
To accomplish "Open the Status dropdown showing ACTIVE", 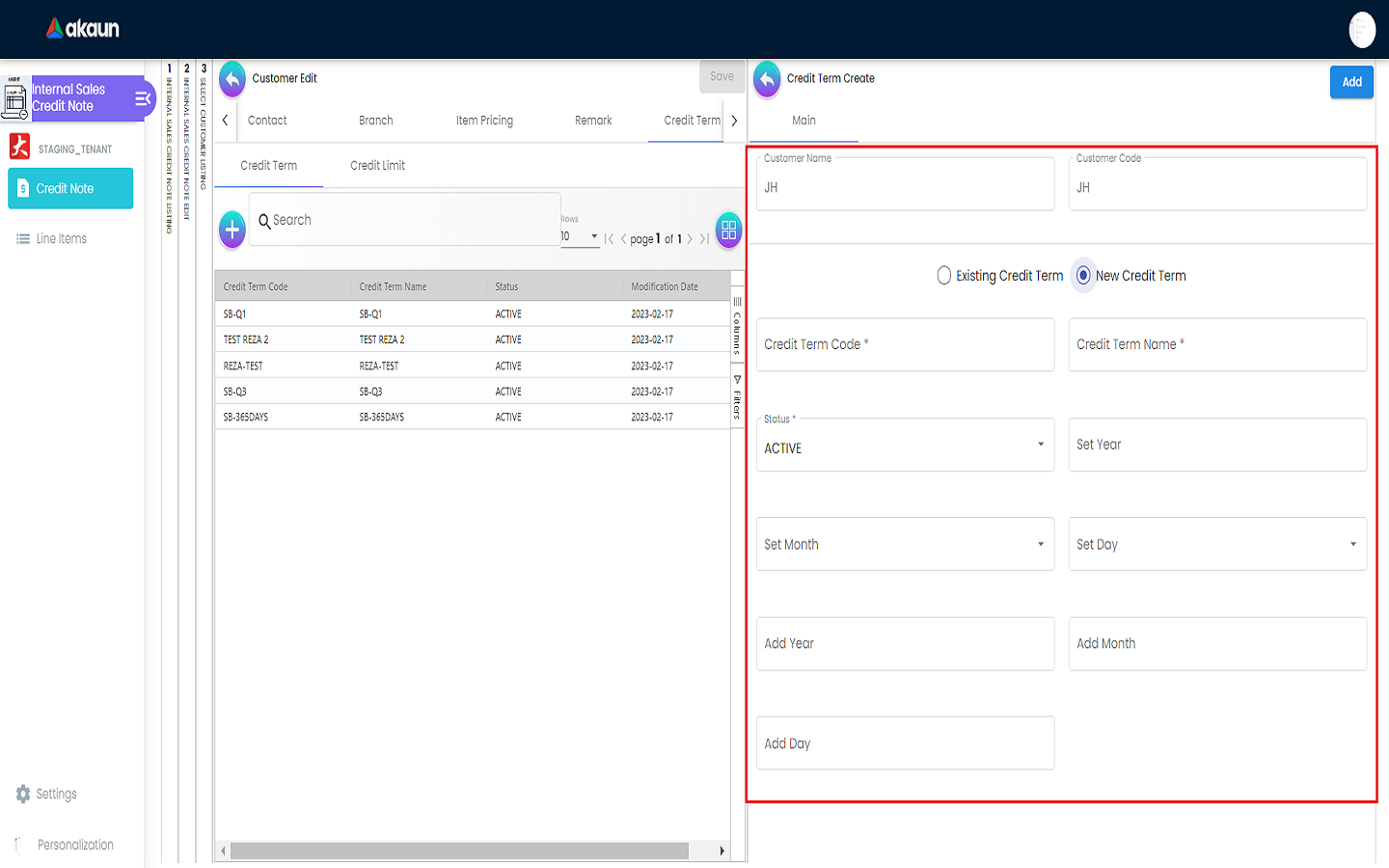I will (x=905, y=446).
